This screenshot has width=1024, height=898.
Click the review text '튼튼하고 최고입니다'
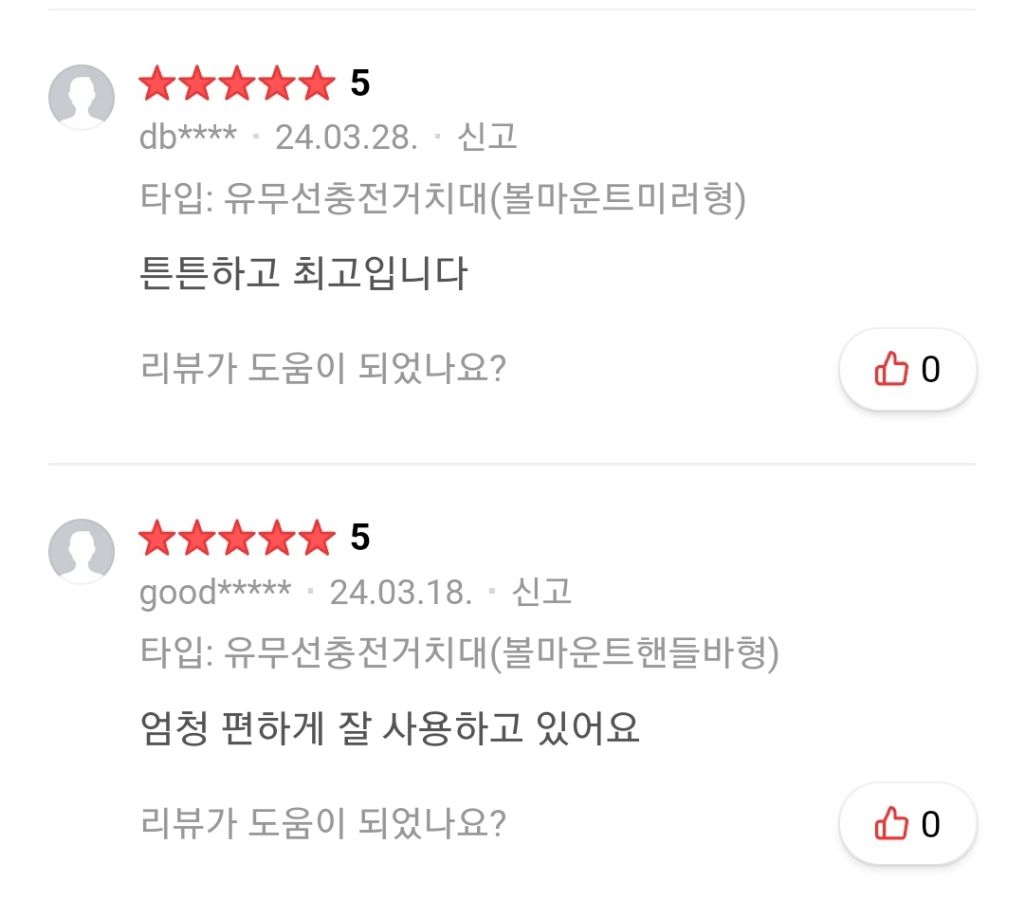pos(302,273)
